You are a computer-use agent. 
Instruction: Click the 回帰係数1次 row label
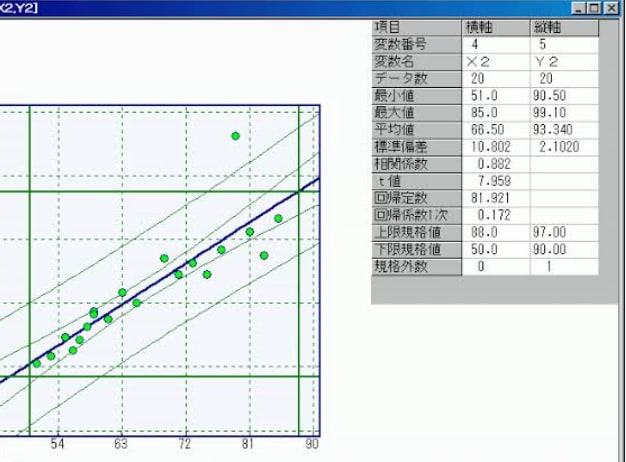(417, 216)
